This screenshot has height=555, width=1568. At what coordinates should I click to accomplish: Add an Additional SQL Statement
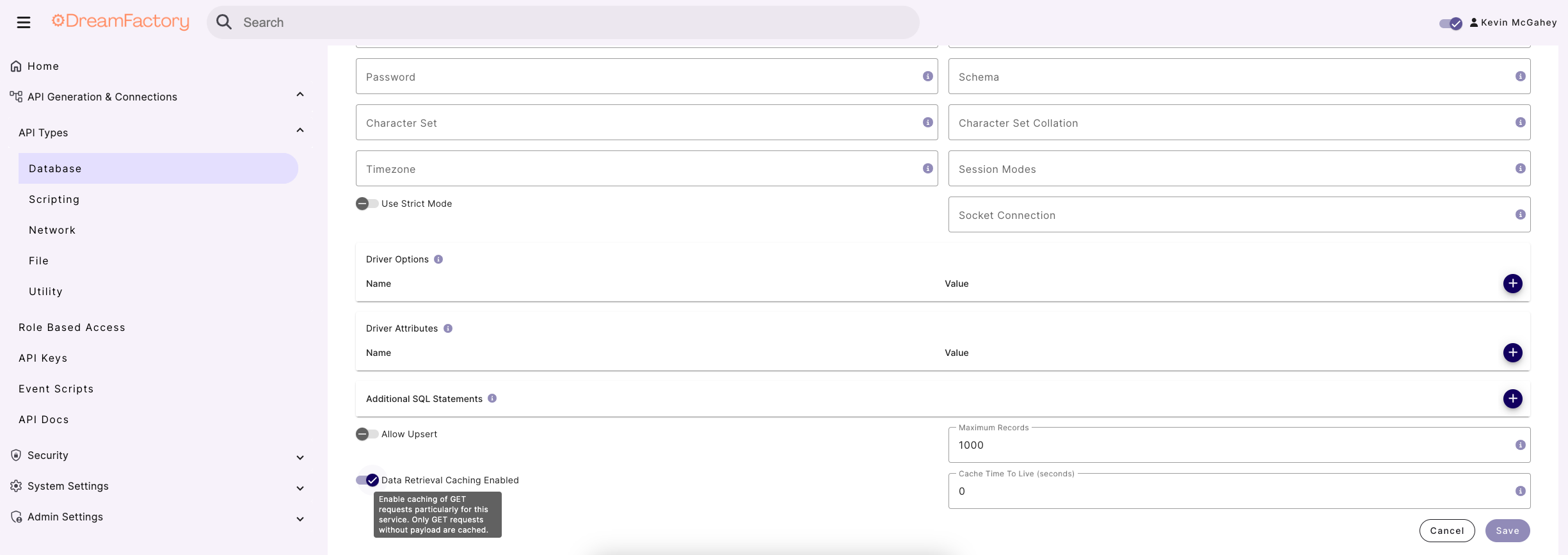(1512, 399)
